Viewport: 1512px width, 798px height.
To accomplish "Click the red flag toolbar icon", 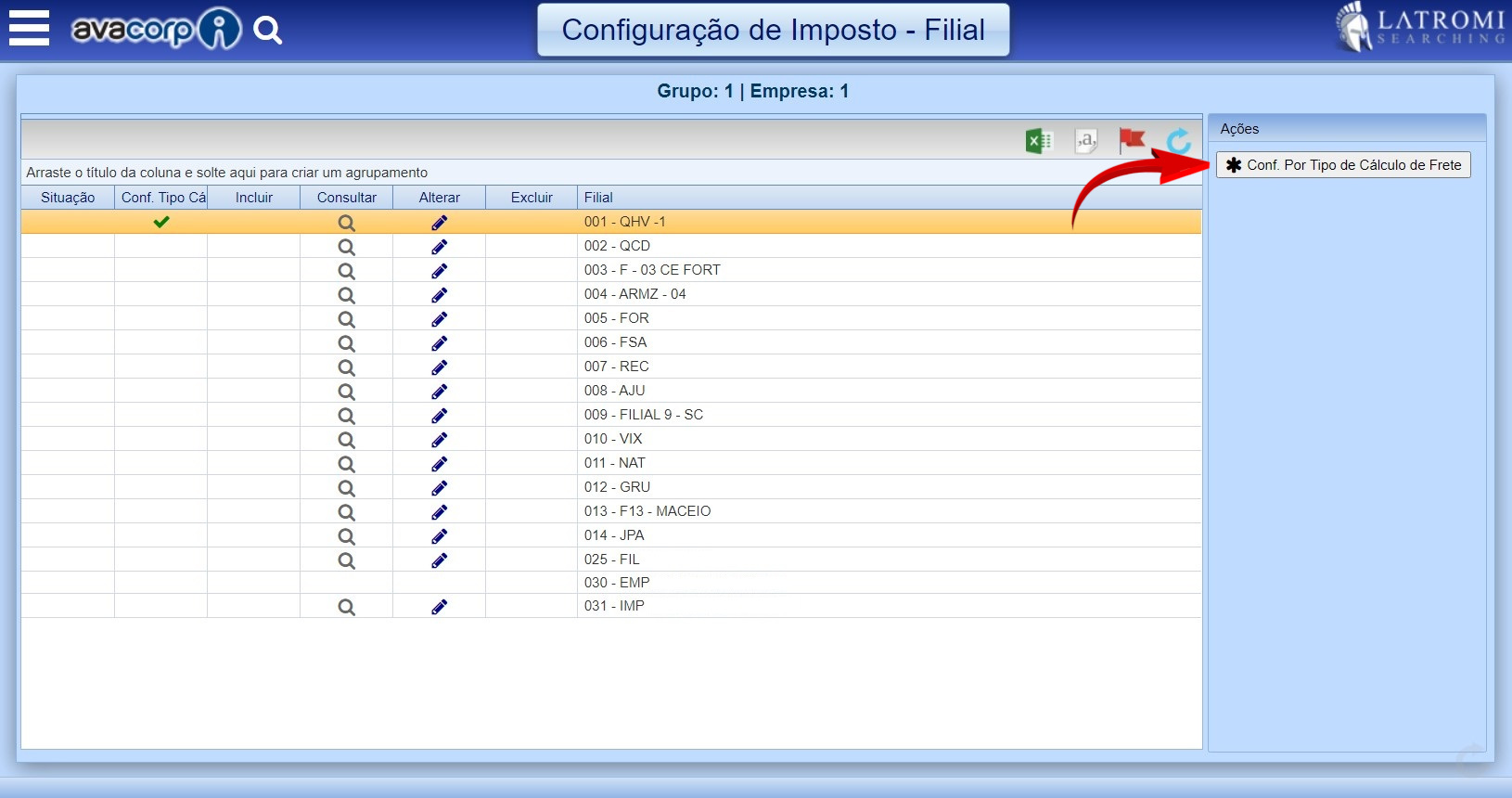I will coord(1132,141).
